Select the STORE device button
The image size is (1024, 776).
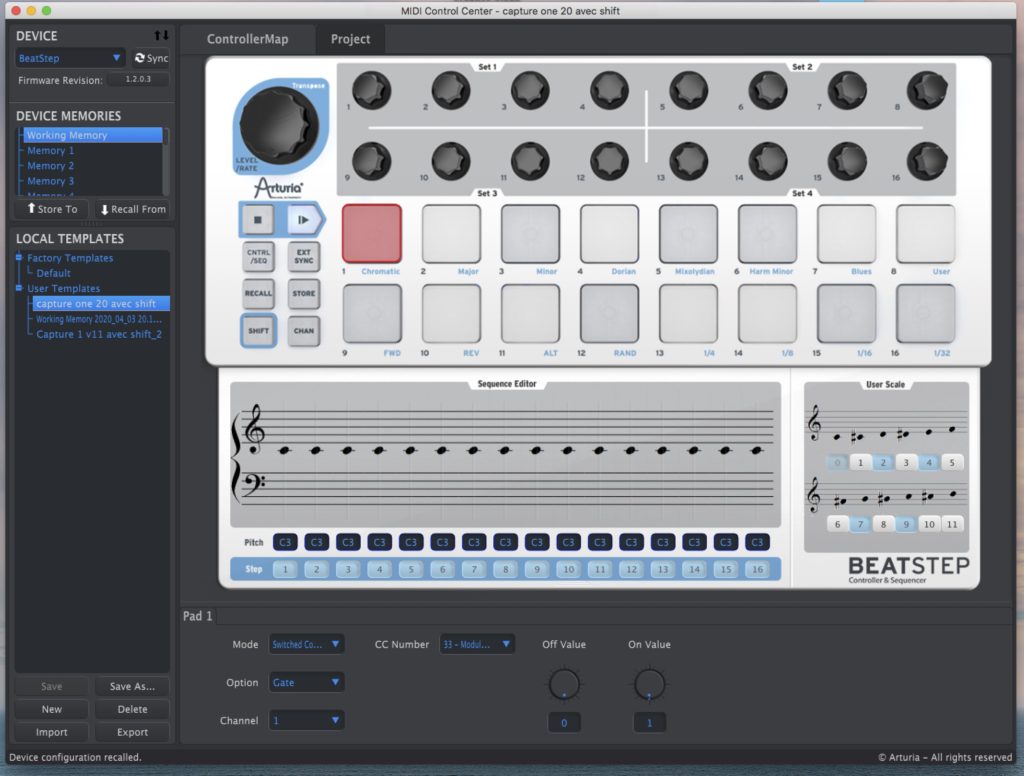tap(304, 294)
